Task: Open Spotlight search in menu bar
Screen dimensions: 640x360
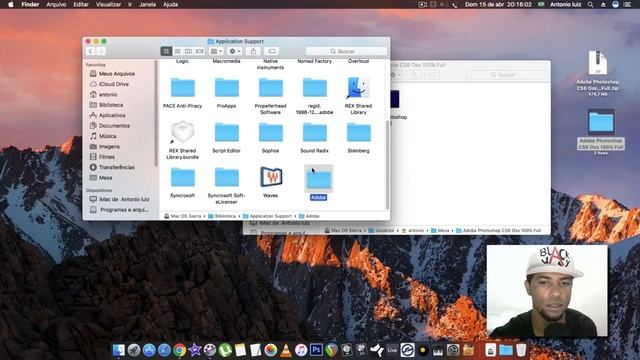Action: (x=590, y=4)
